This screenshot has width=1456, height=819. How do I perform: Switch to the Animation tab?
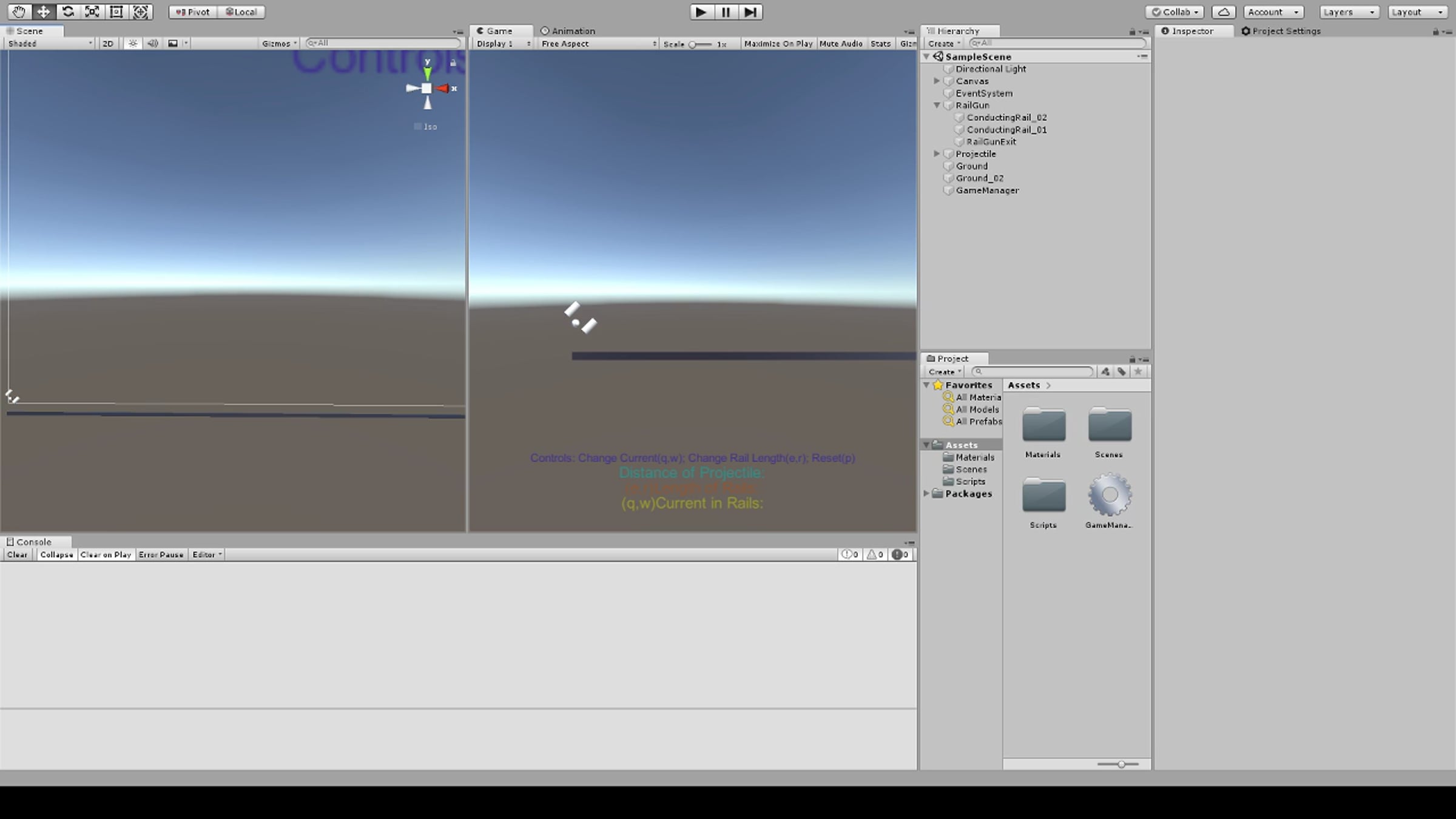point(568,31)
